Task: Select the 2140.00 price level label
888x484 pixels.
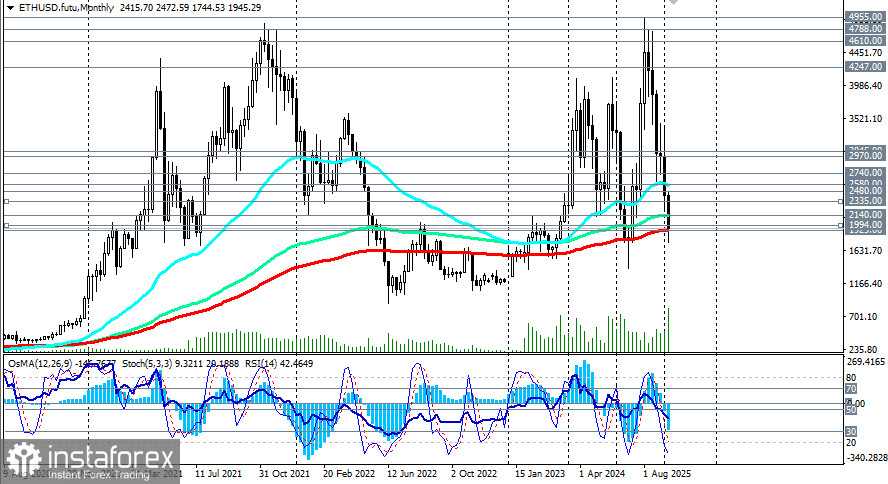Action: [x=865, y=215]
